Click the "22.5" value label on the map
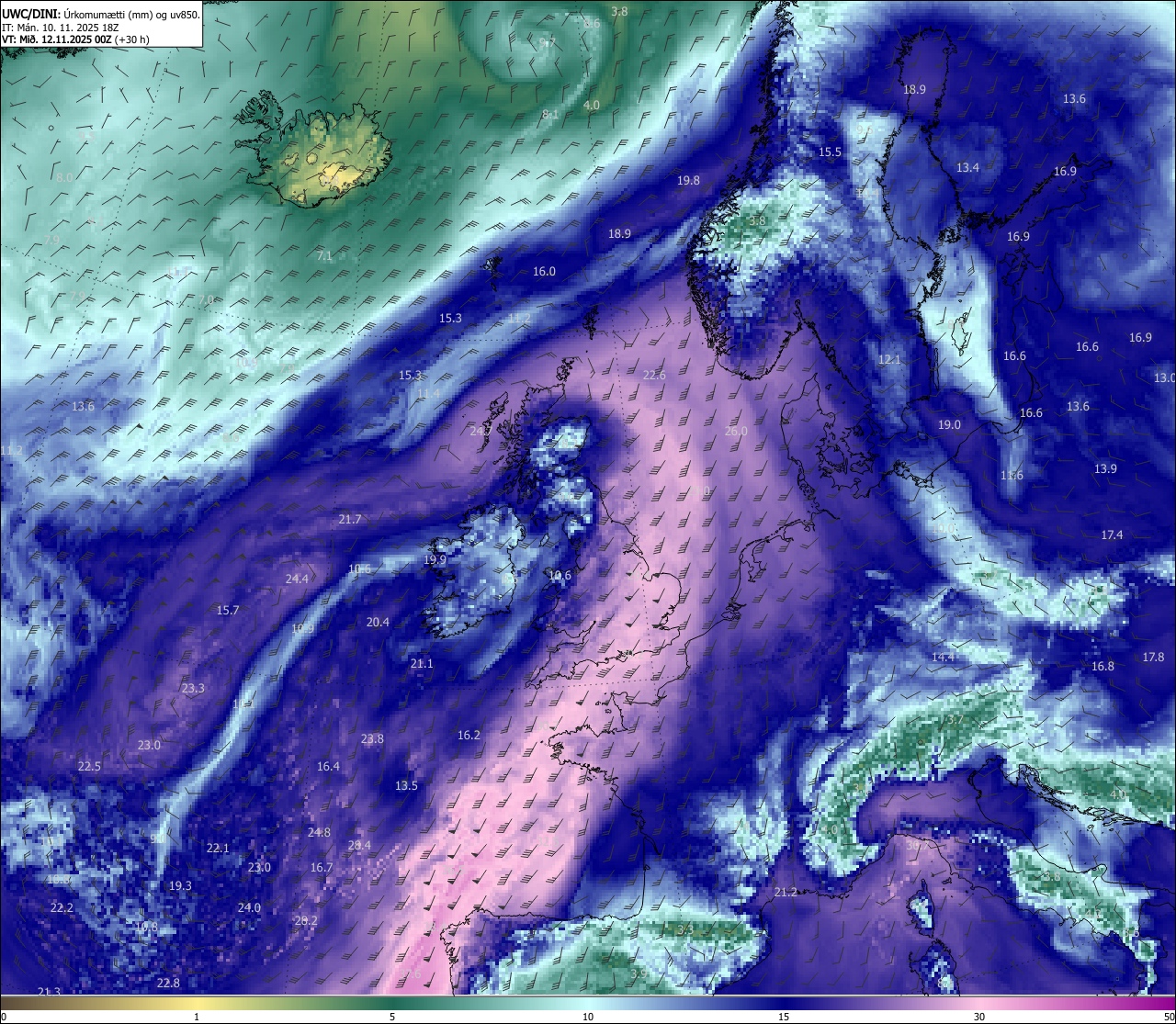This screenshot has height=1024, width=1176. click(x=89, y=767)
